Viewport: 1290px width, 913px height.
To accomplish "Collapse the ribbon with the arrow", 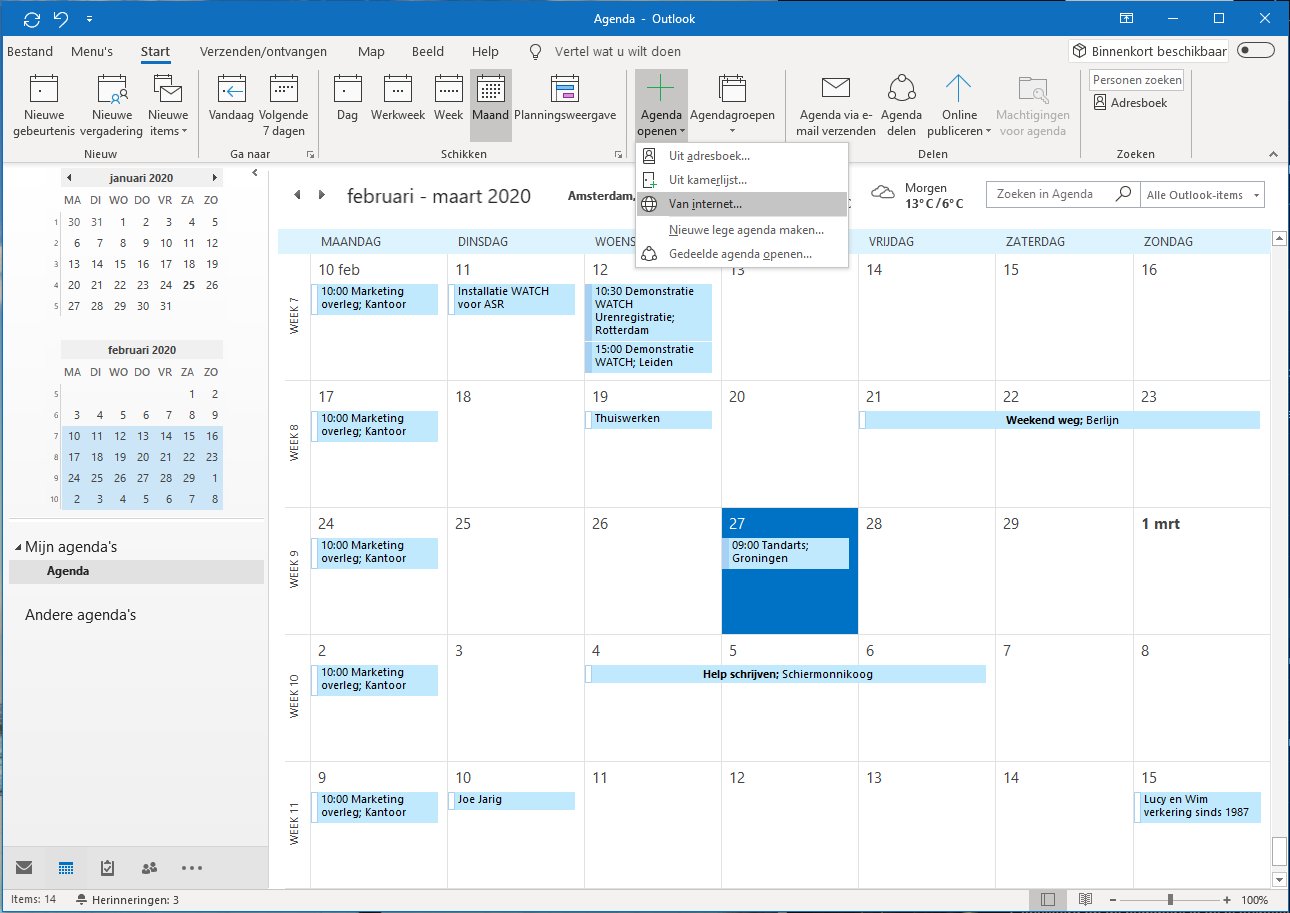I will pos(1273,154).
